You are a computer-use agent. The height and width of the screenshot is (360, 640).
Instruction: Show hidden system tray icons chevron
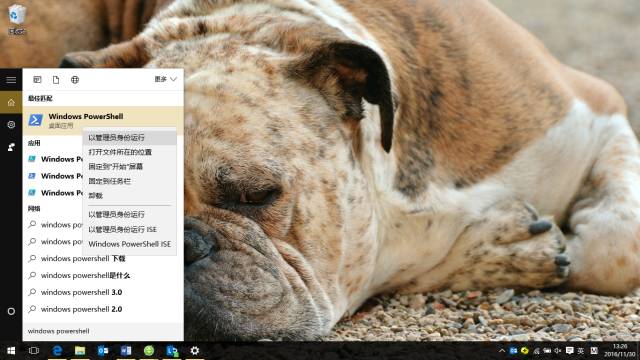click(502, 351)
